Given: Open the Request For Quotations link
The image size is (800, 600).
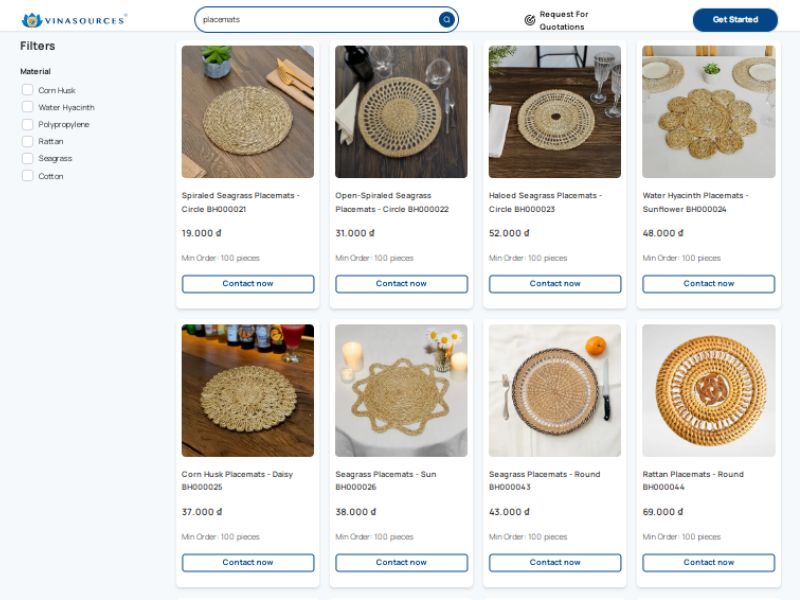Looking at the screenshot, I should point(564,20).
